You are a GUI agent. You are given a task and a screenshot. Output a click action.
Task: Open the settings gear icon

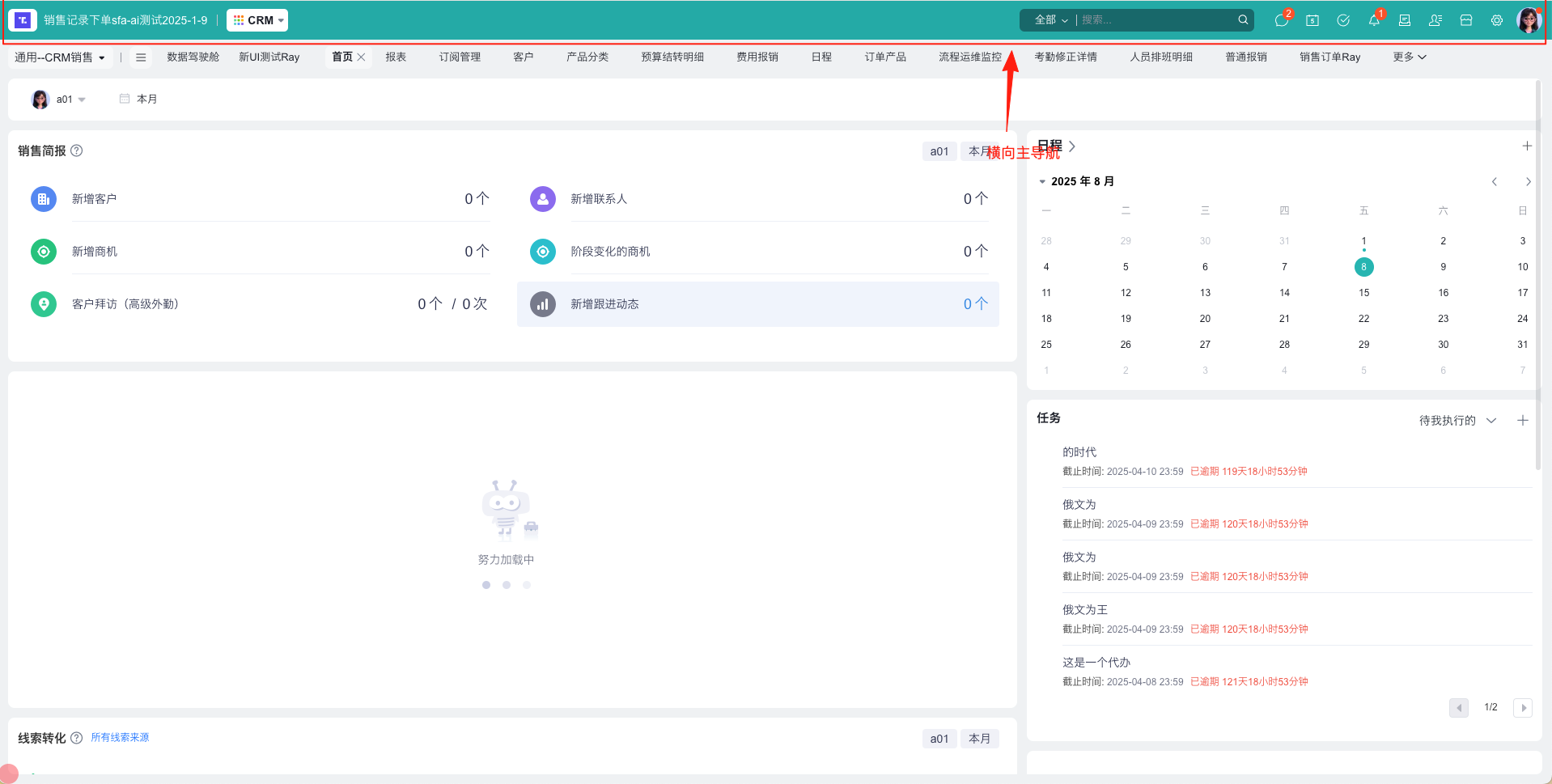point(1497,20)
